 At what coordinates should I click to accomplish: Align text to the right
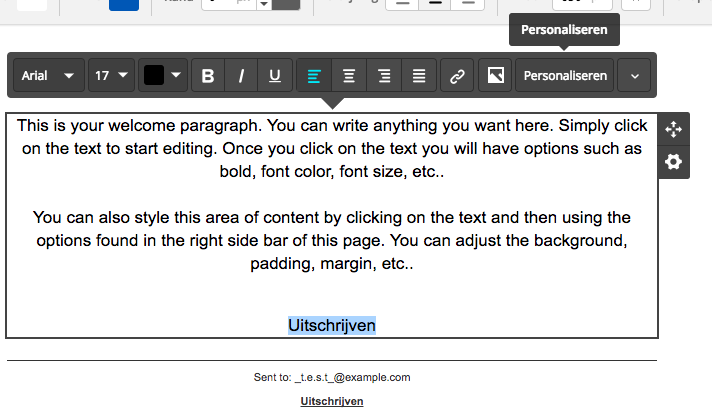pyautogui.click(x=384, y=76)
